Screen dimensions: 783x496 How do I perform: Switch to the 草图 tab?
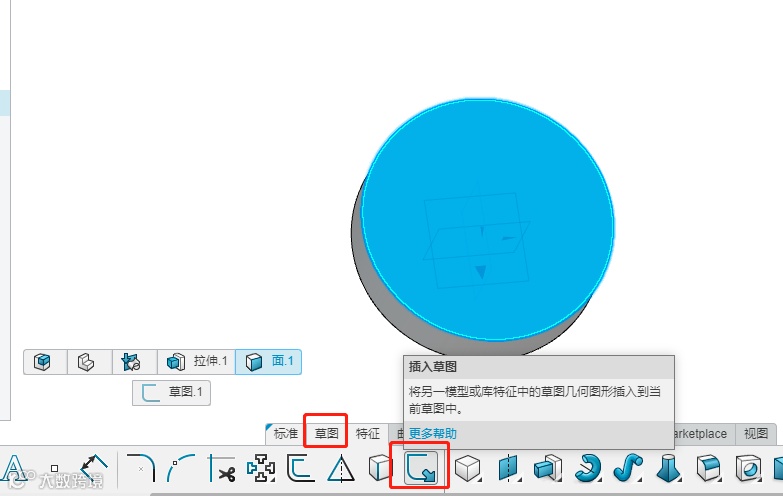pos(327,433)
